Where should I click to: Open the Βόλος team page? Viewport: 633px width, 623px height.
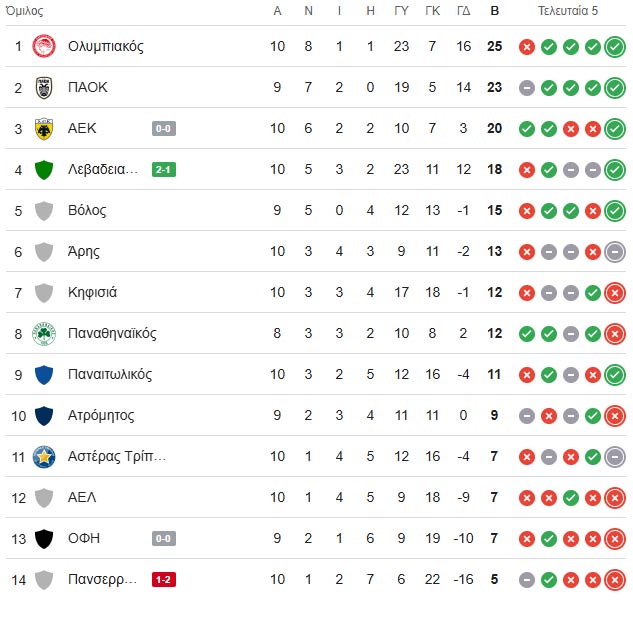(87, 210)
